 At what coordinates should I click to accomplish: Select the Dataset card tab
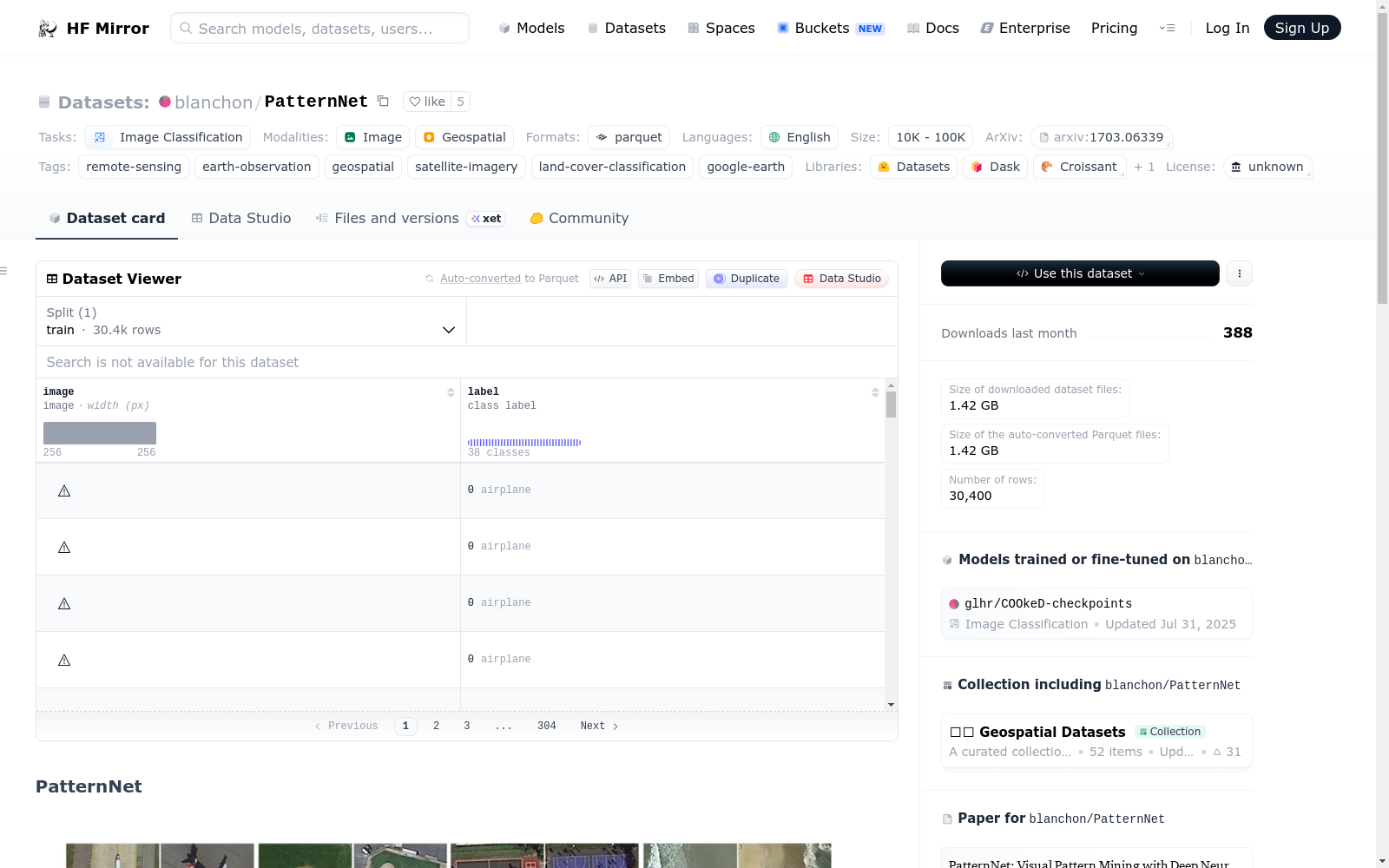point(107,218)
